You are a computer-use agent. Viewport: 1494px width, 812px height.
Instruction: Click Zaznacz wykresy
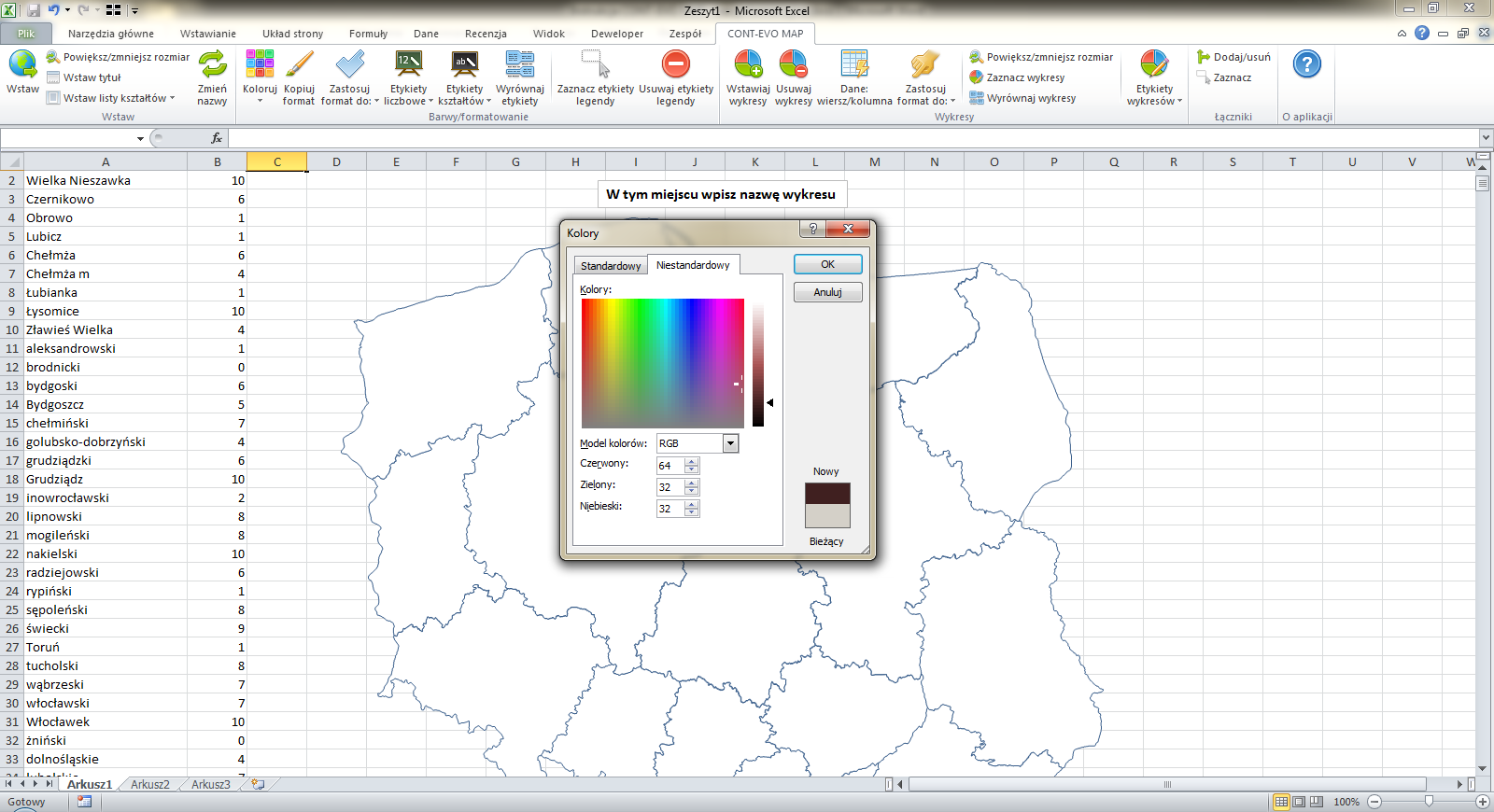[x=1017, y=77]
